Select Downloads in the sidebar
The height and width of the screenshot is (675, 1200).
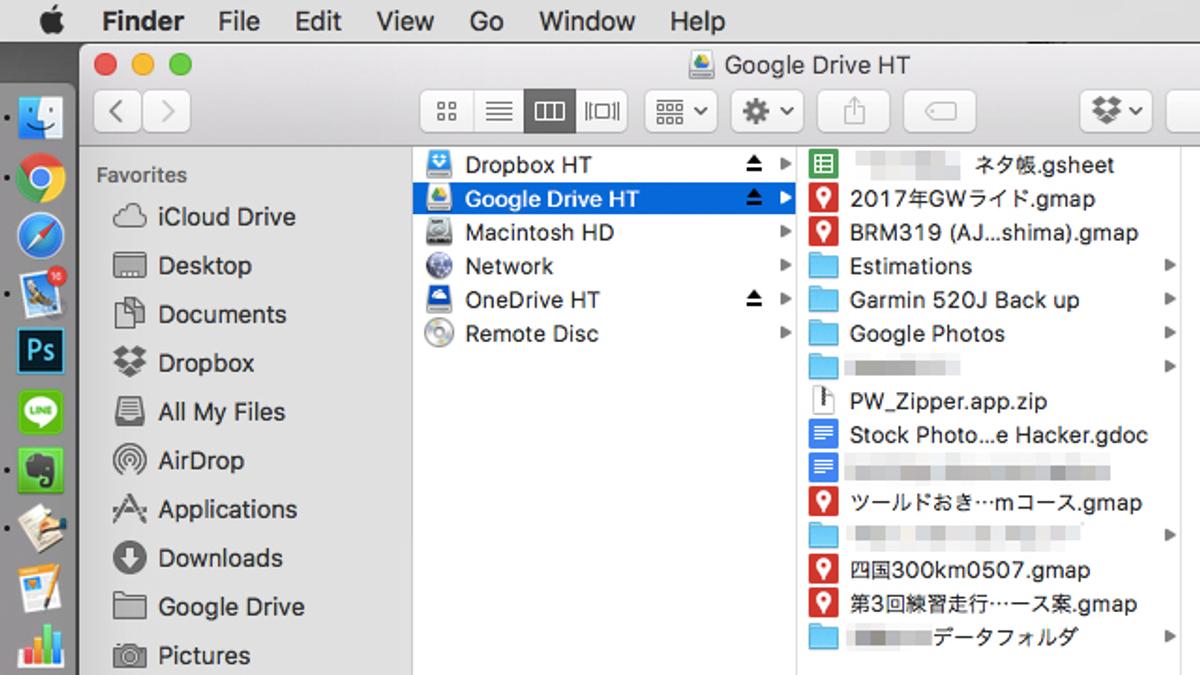[220, 558]
